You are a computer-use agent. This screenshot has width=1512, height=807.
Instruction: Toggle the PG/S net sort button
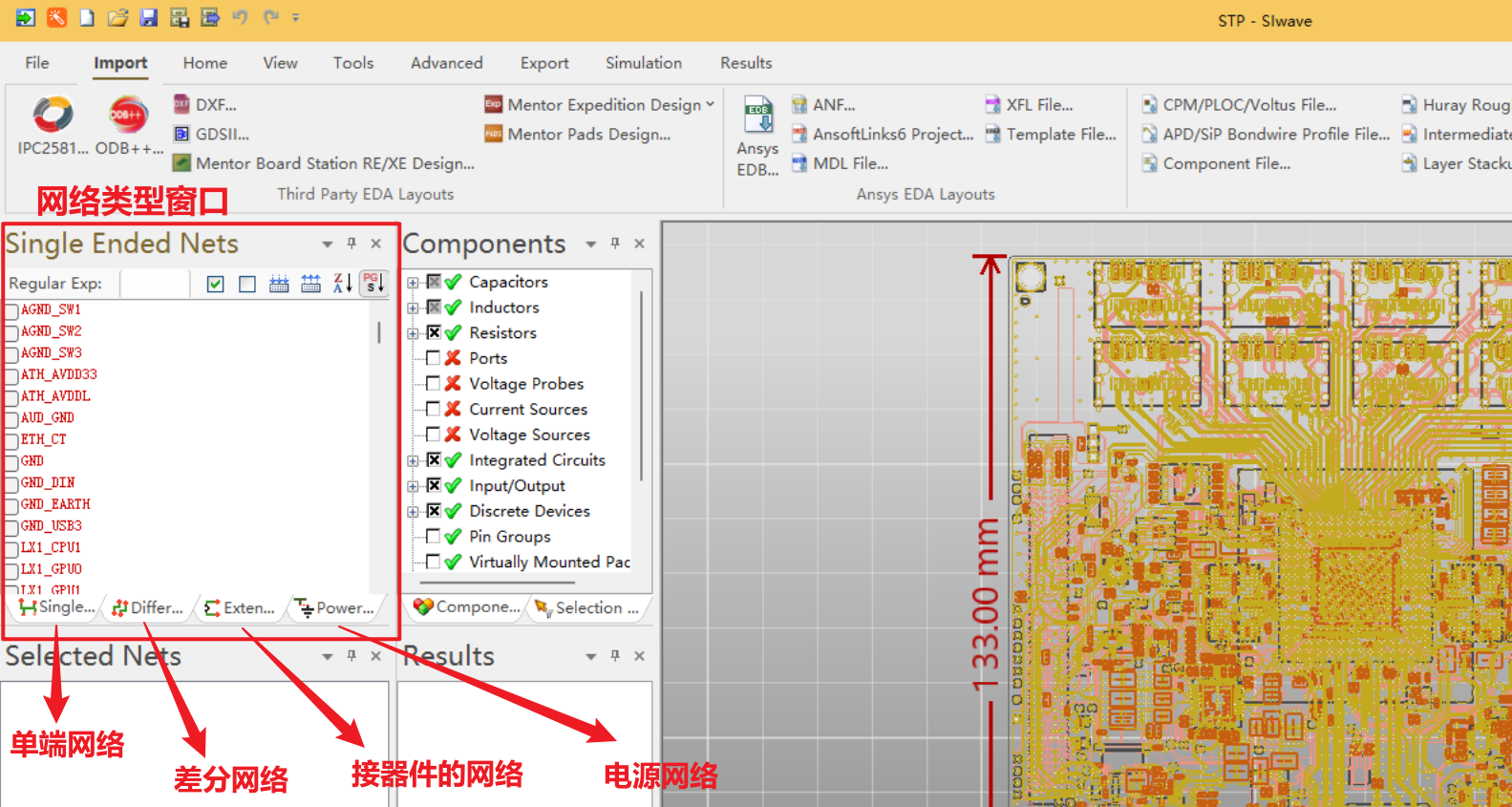pyautogui.click(x=373, y=283)
